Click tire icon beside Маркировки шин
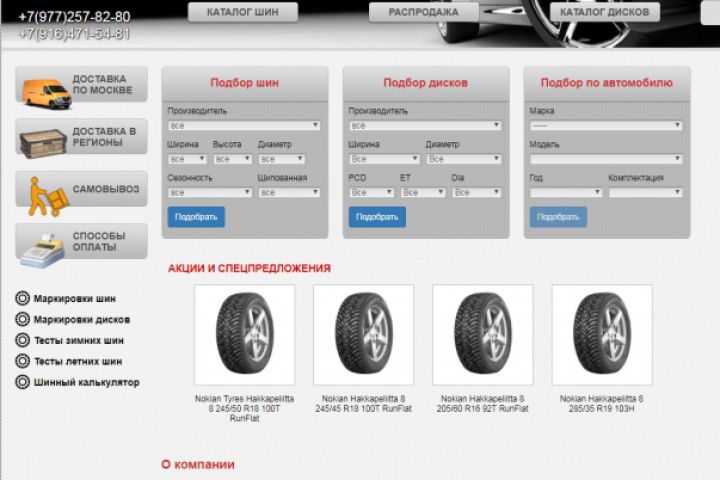Screen dimensions: 720x480 click(x=22, y=298)
